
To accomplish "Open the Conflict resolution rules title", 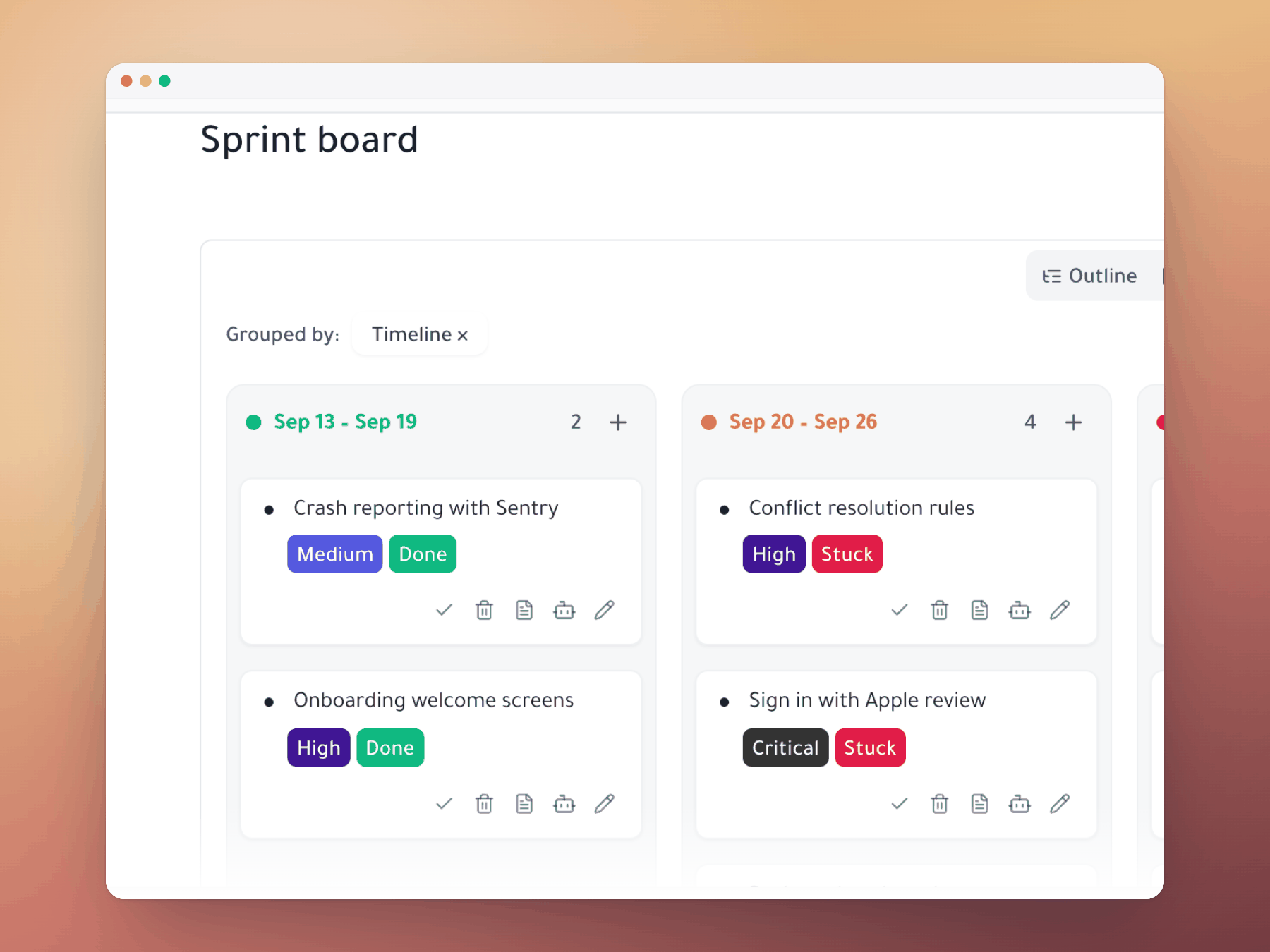I will [x=861, y=508].
